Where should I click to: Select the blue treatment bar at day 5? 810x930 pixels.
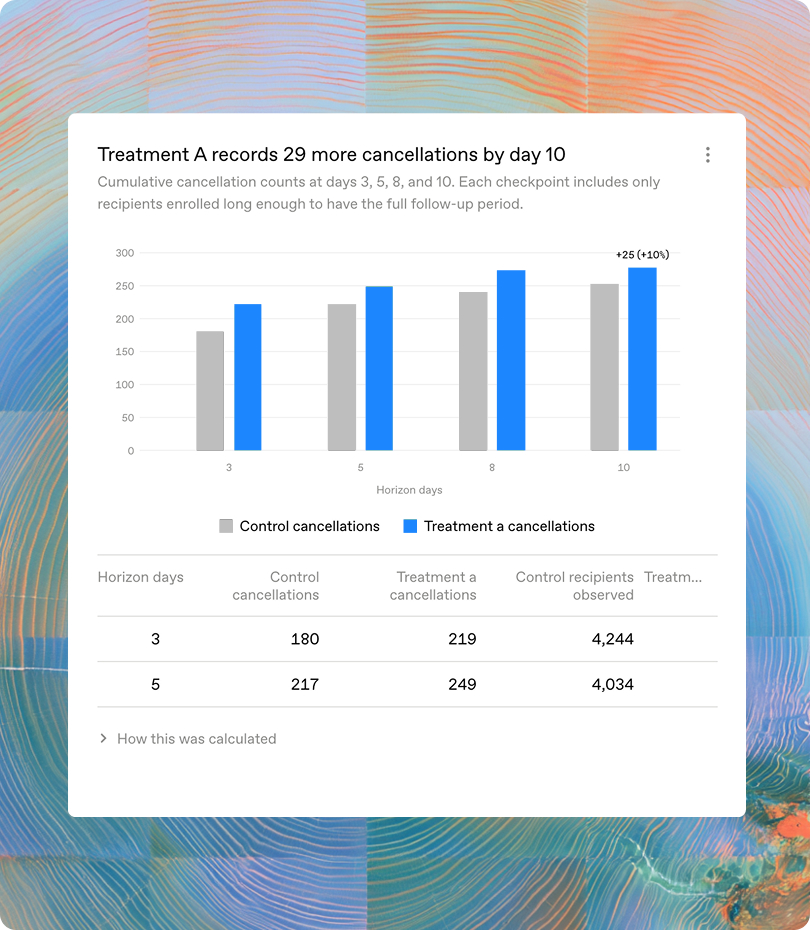379,368
